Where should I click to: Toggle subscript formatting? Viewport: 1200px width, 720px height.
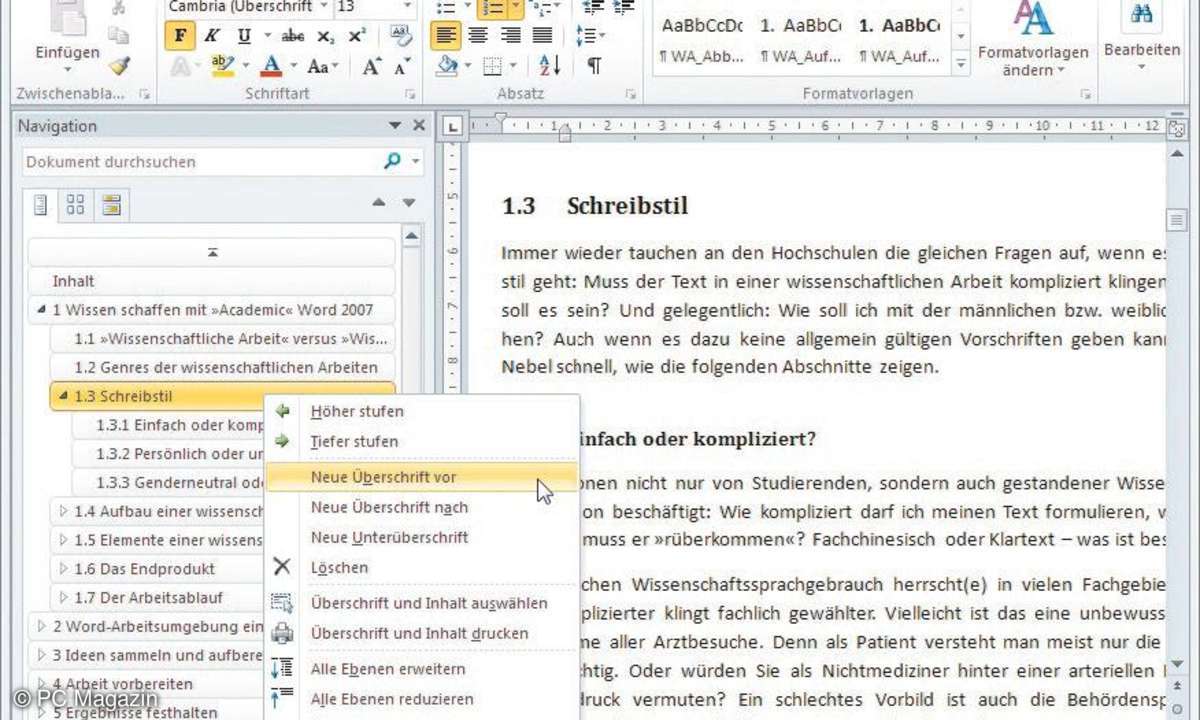pos(325,36)
